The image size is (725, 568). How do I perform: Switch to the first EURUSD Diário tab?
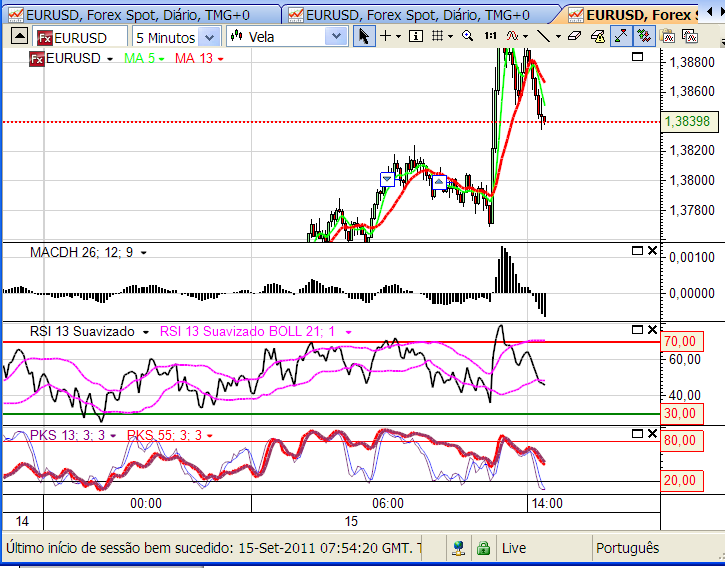click(x=139, y=15)
